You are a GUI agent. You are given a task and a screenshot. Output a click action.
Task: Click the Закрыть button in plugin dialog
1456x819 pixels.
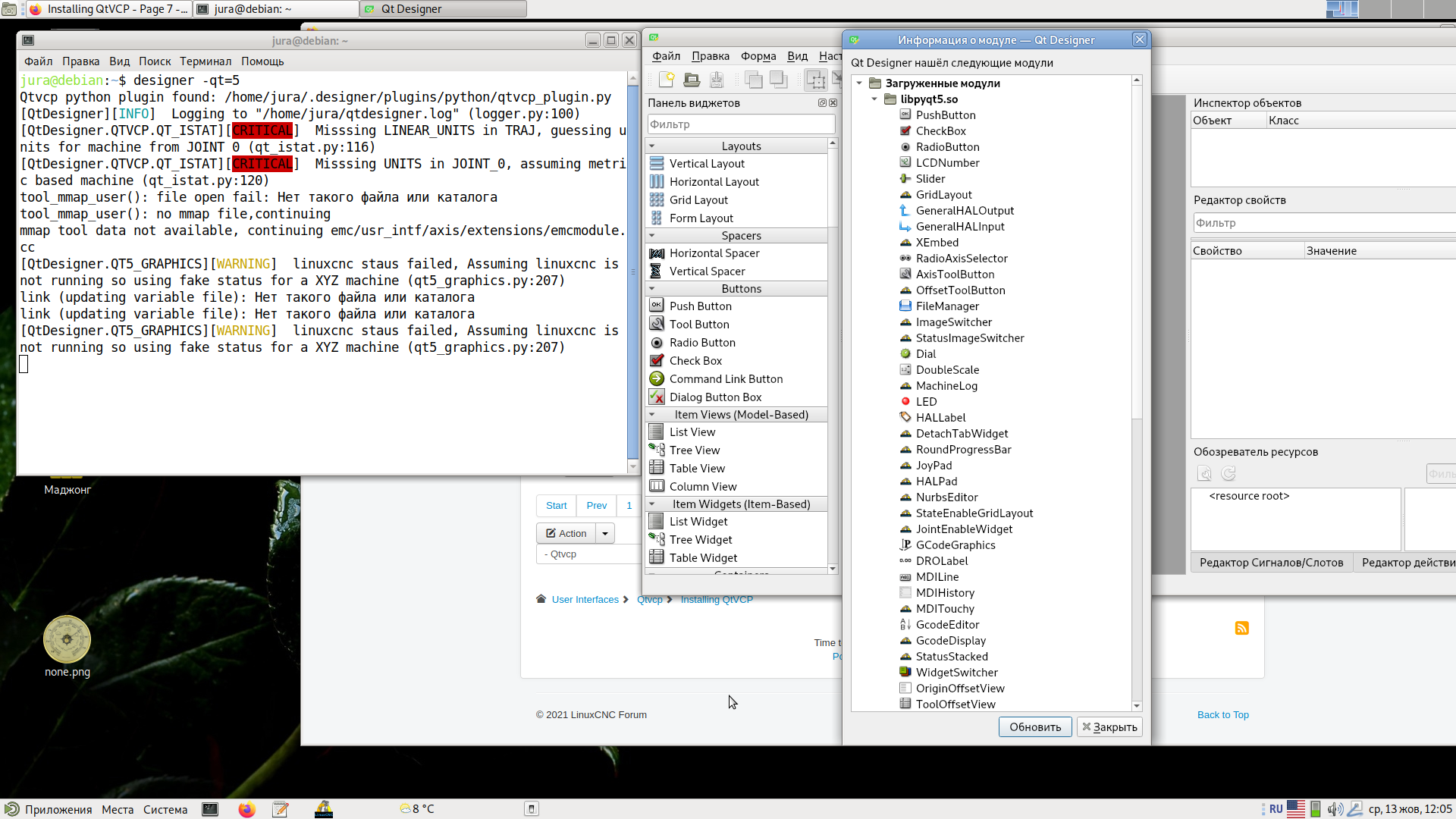(1109, 727)
